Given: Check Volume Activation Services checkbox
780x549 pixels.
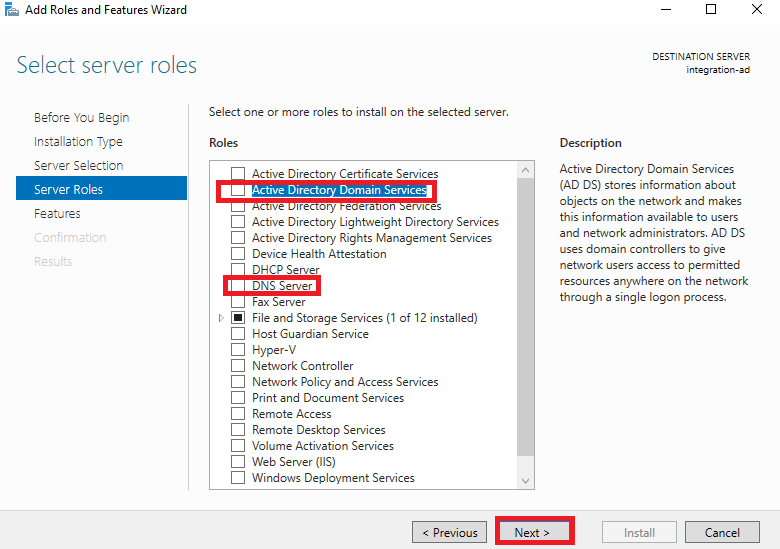Looking at the screenshot, I should [238, 446].
